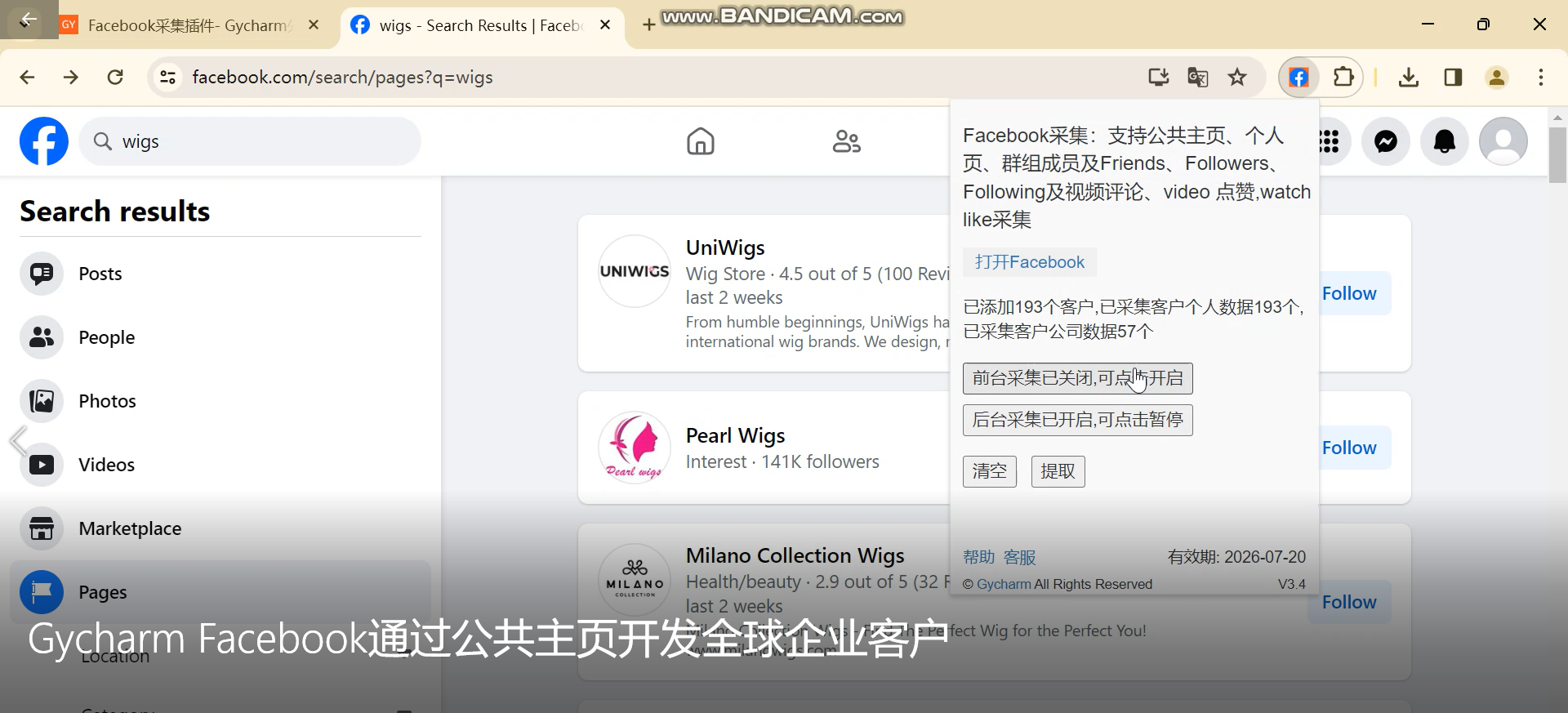This screenshot has height=713, width=1568.
Task: Click the Facebook logo home icon
Action: [x=44, y=141]
